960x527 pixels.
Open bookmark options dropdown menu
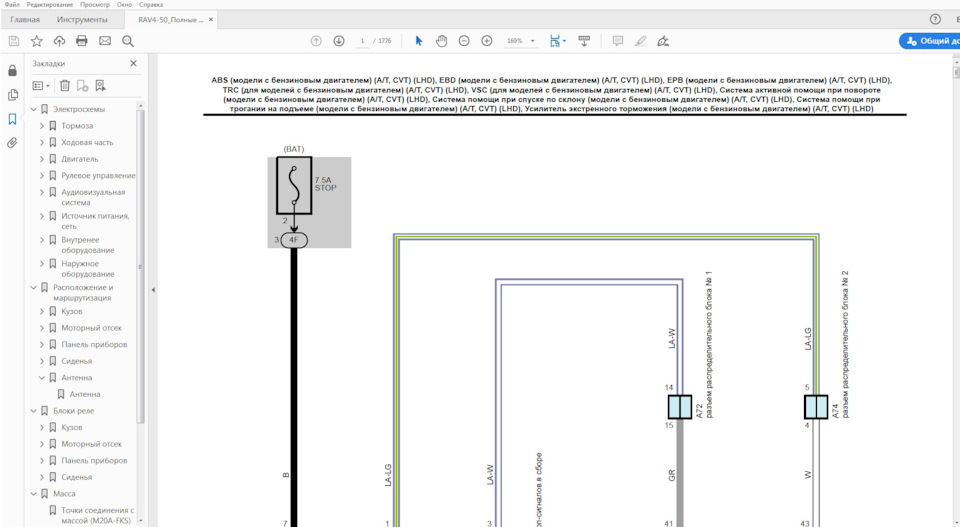tap(41, 86)
